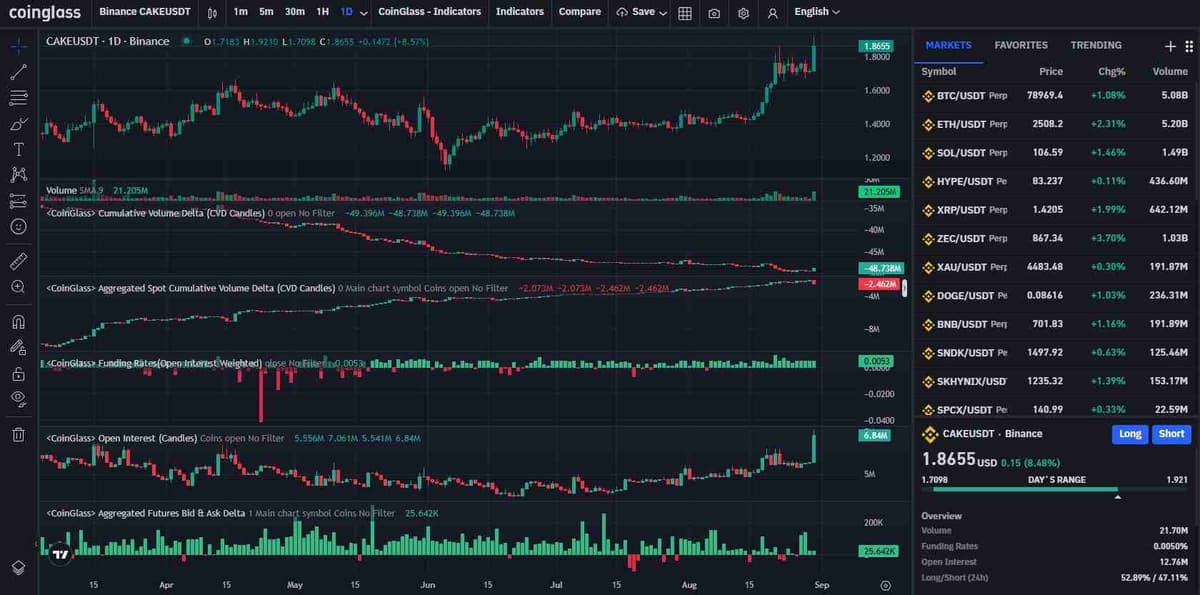Open the Indicators menu
This screenshot has width=1200, height=595.
pyautogui.click(x=520, y=12)
